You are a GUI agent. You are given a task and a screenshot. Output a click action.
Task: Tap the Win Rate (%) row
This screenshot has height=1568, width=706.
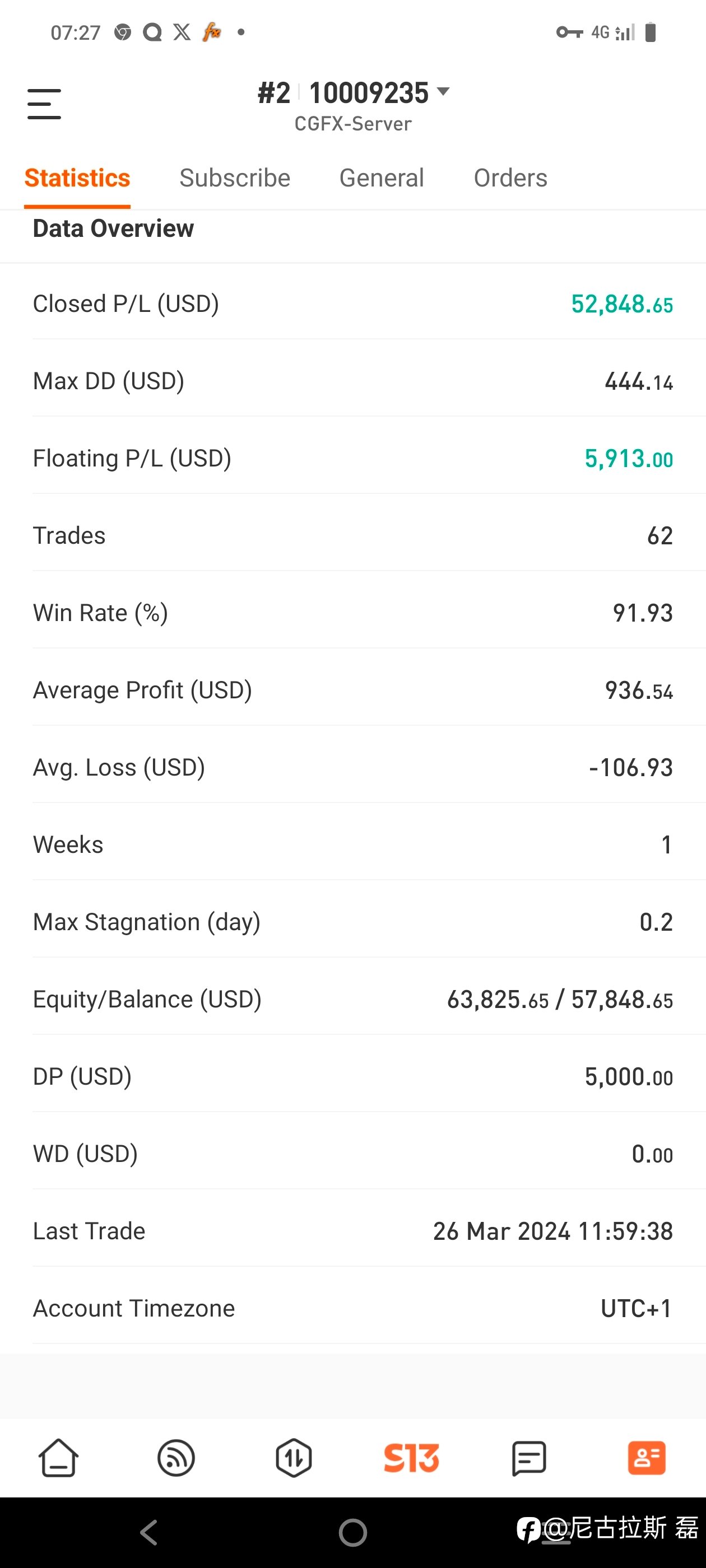(x=354, y=613)
